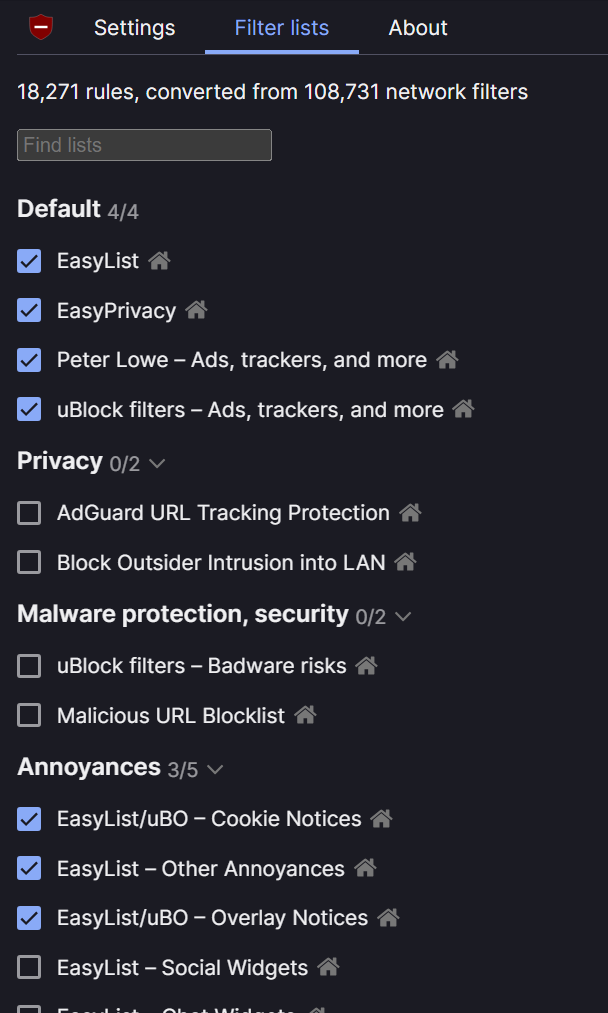Open home icon for EasyList Social Widgets
608x1013 pixels.
(328, 967)
